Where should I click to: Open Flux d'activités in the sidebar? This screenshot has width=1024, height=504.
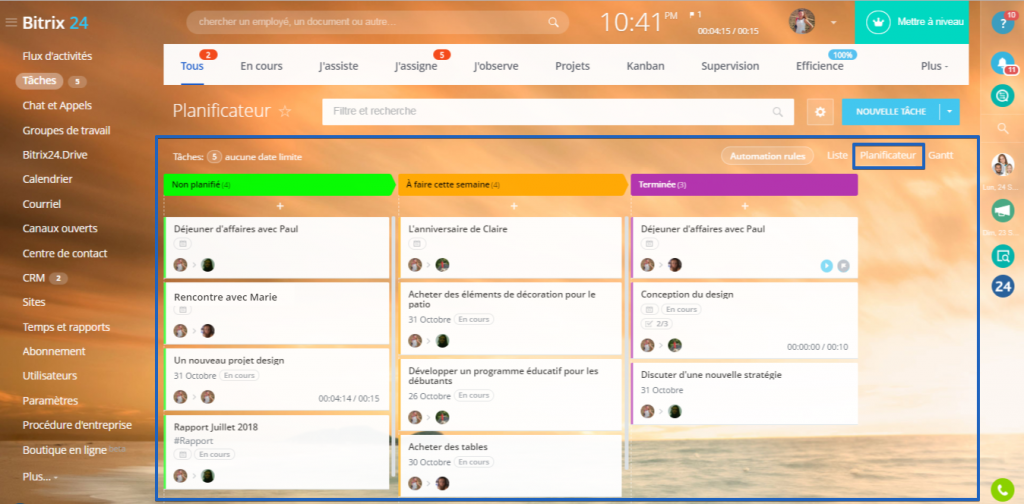tap(57, 56)
